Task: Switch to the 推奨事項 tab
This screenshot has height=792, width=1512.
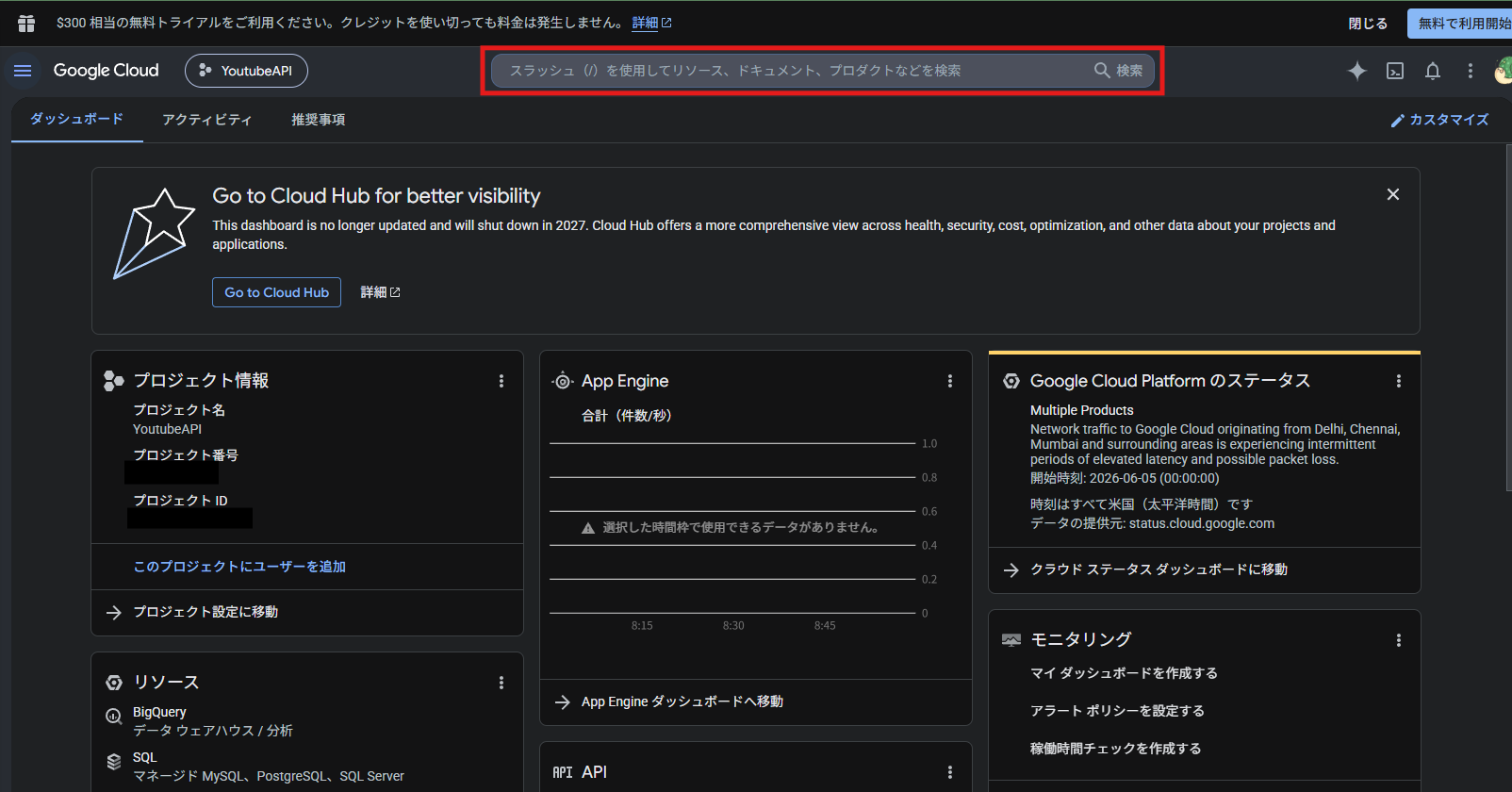Action: coord(319,120)
